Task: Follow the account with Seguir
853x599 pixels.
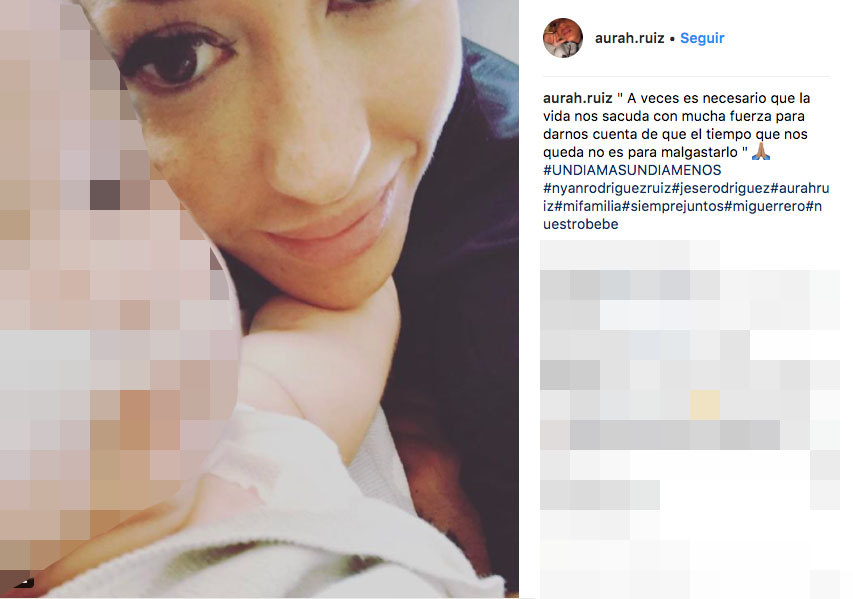Action: pos(702,38)
